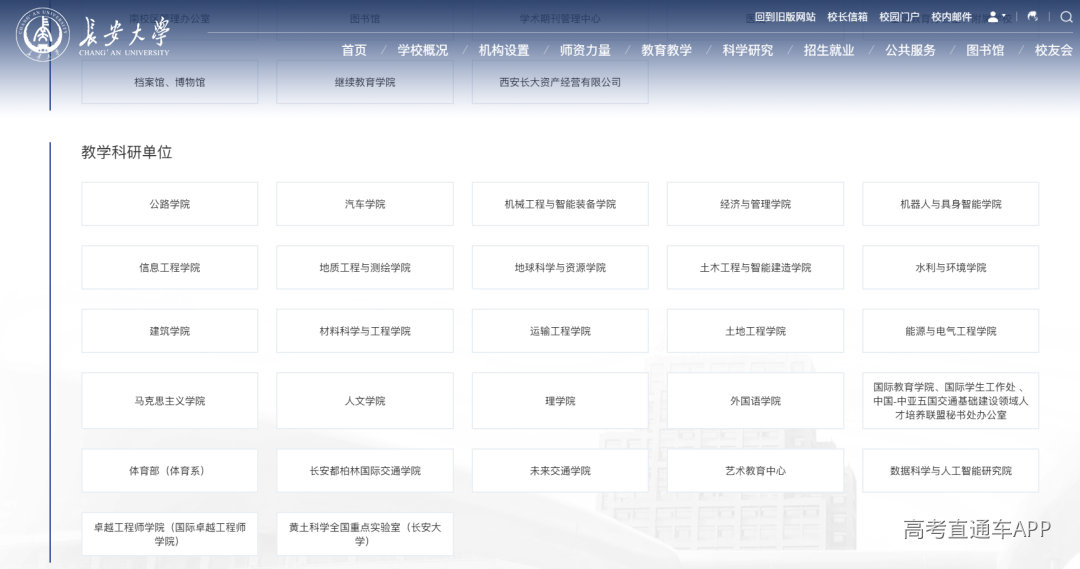Click 回到旧版网站 link
Viewport: 1080px width, 569px height.
click(785, 17)
